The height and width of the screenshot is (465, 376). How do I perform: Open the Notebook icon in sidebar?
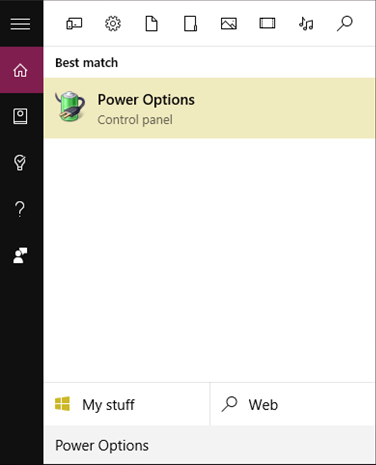click(20, 116)
